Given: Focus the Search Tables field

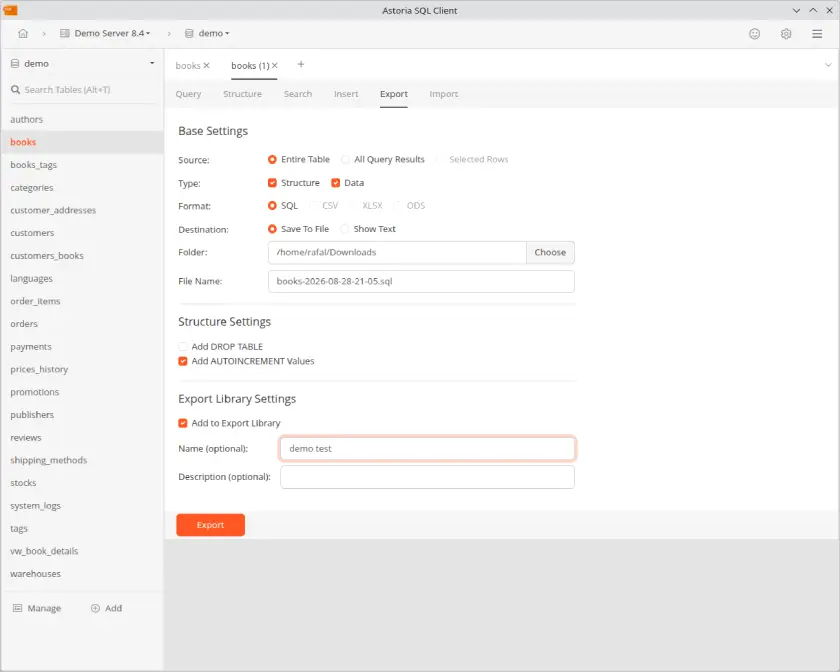Looking at the screenshot, I should pos(83,89).
